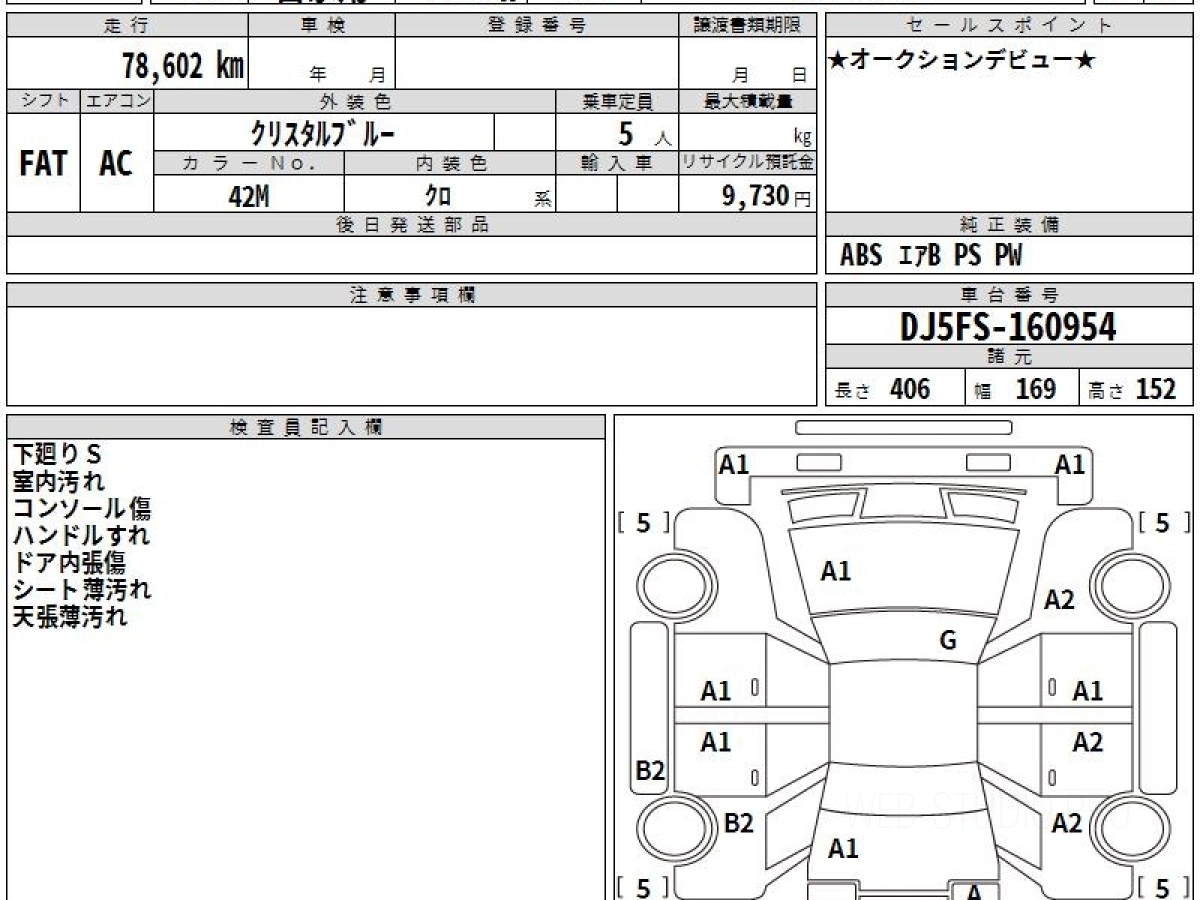Select the color code 42M
The height and width of the screenshot is (900, 1200).
[x=249, y=197]
